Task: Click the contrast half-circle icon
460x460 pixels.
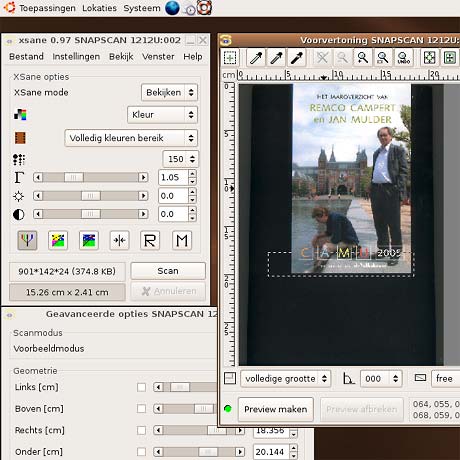Action: pos(19,214)
